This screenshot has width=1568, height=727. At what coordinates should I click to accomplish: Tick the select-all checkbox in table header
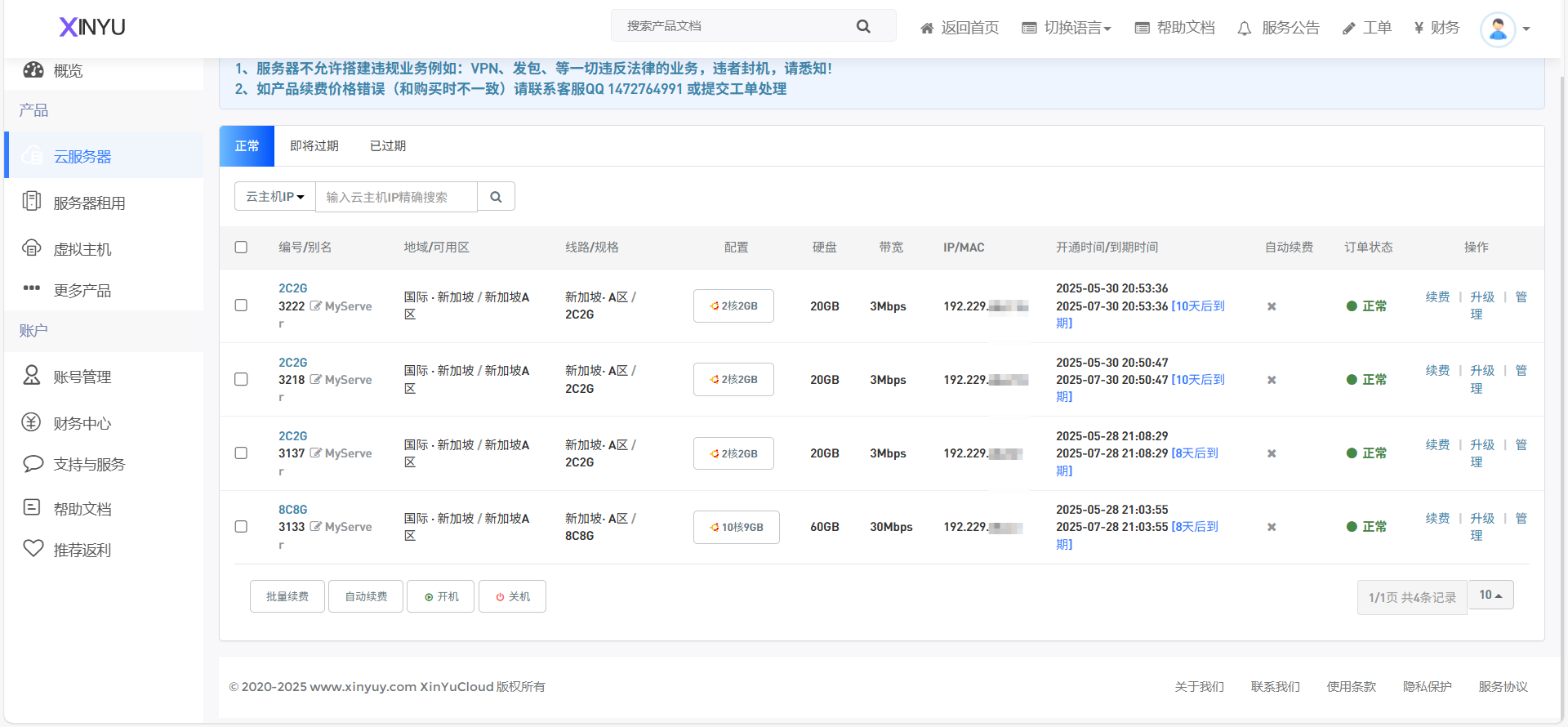pos(241,247)
